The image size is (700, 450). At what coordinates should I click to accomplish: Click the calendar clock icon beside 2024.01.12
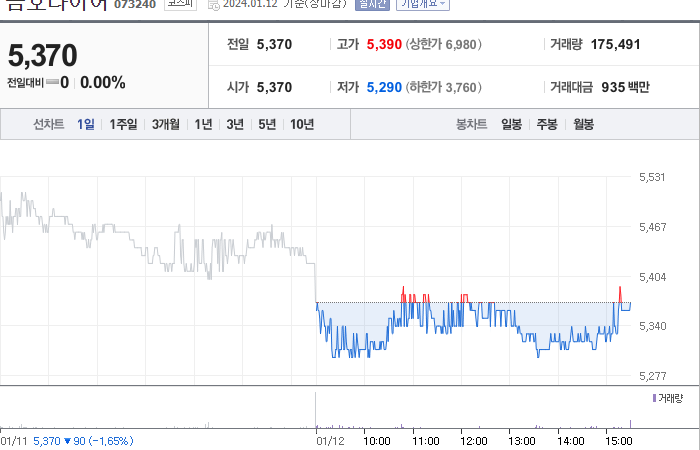[214, 5]
